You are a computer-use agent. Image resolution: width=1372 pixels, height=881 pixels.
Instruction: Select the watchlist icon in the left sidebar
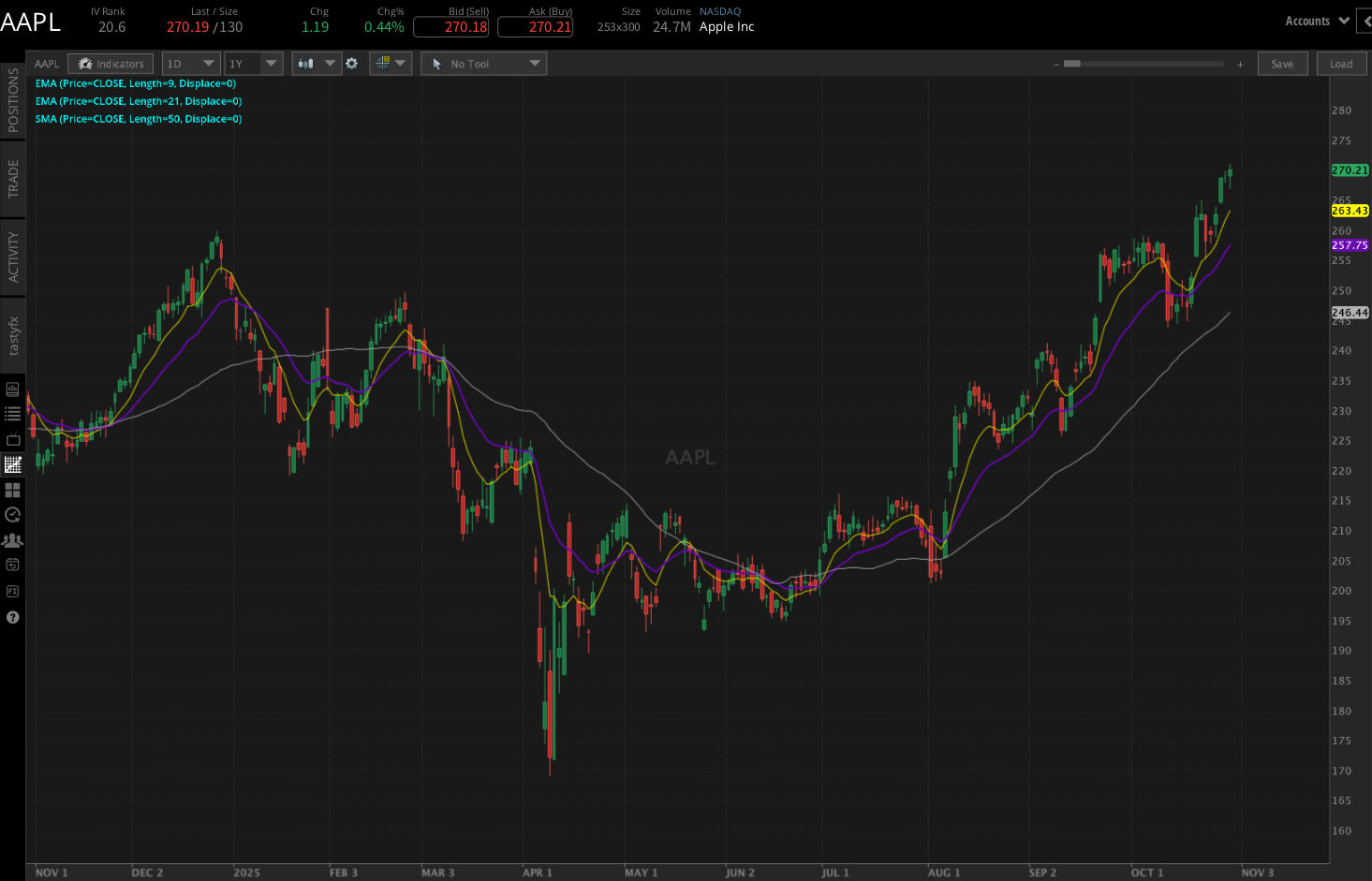click(13, 412)
